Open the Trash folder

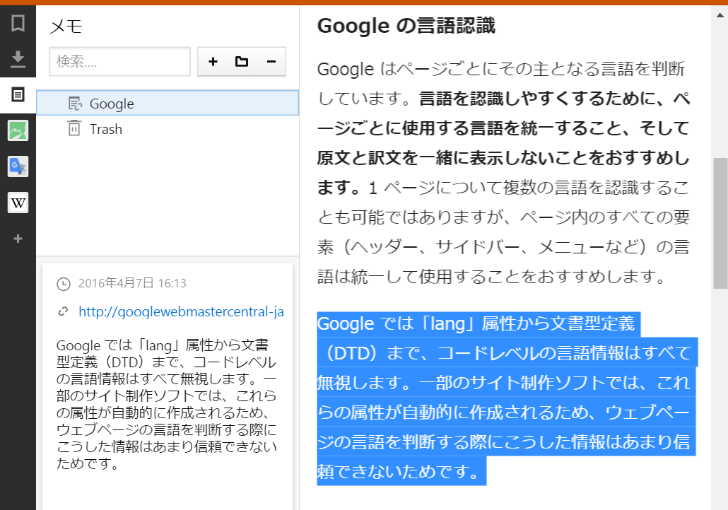point(168,129)
